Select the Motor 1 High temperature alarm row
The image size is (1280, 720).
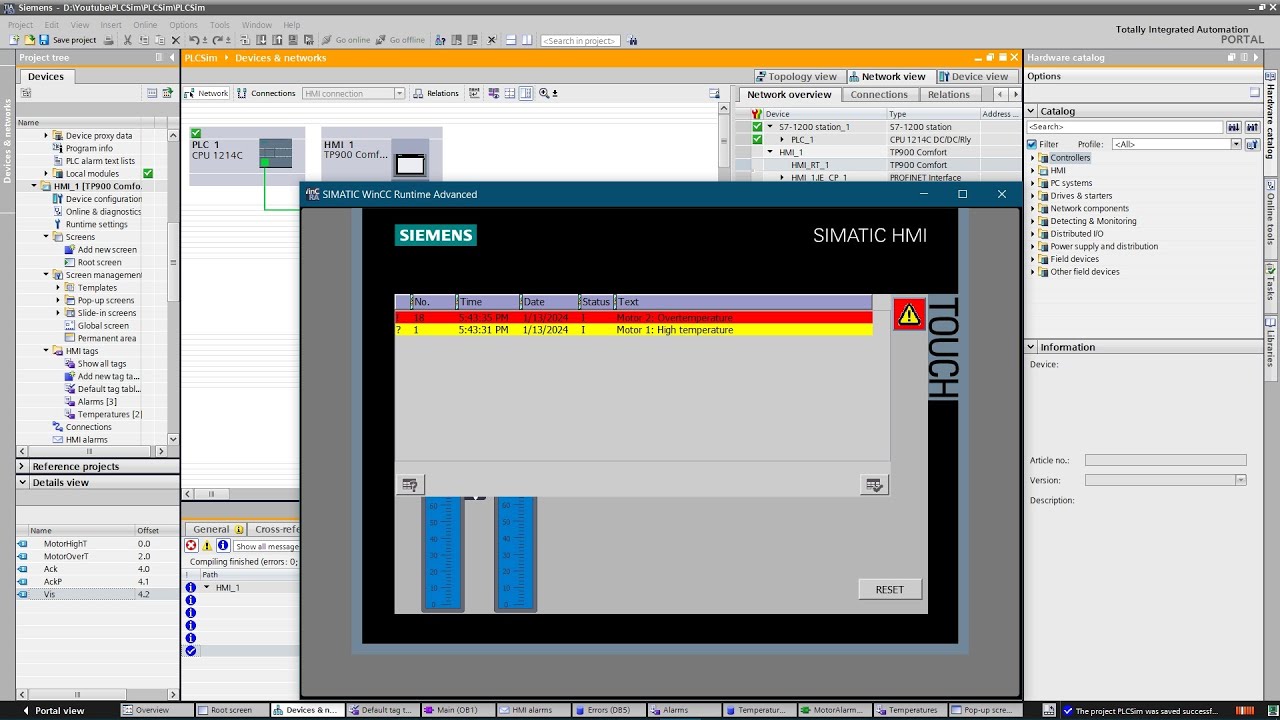(x=634, y=330)
